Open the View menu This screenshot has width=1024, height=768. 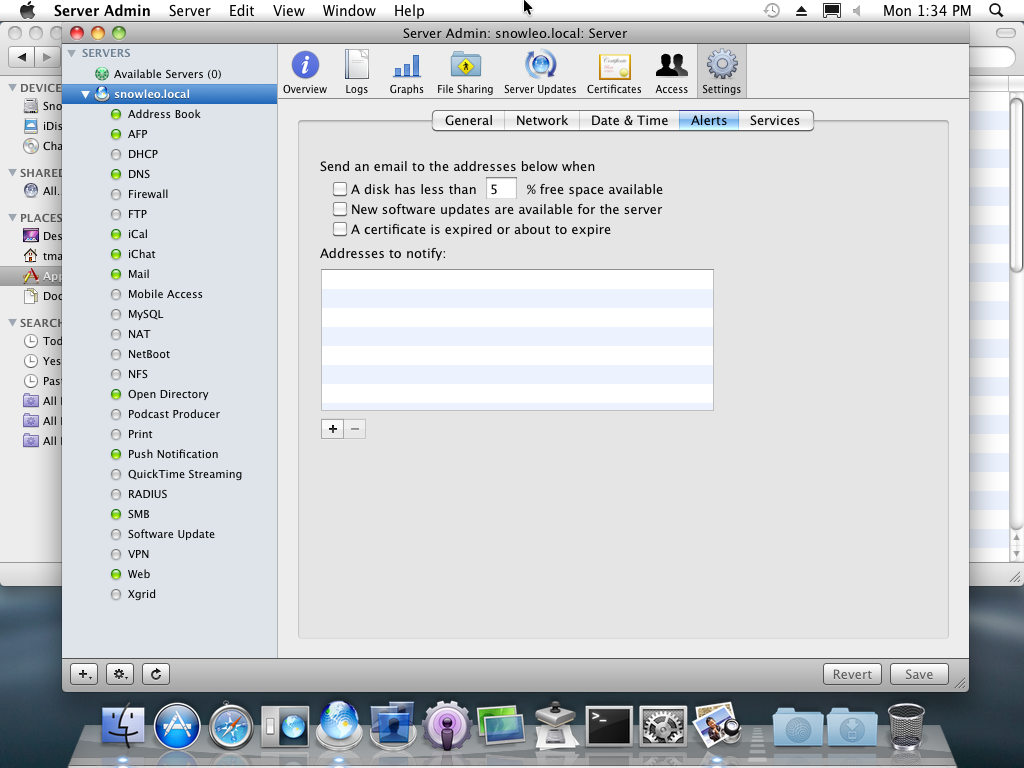(x=288, y=10)
